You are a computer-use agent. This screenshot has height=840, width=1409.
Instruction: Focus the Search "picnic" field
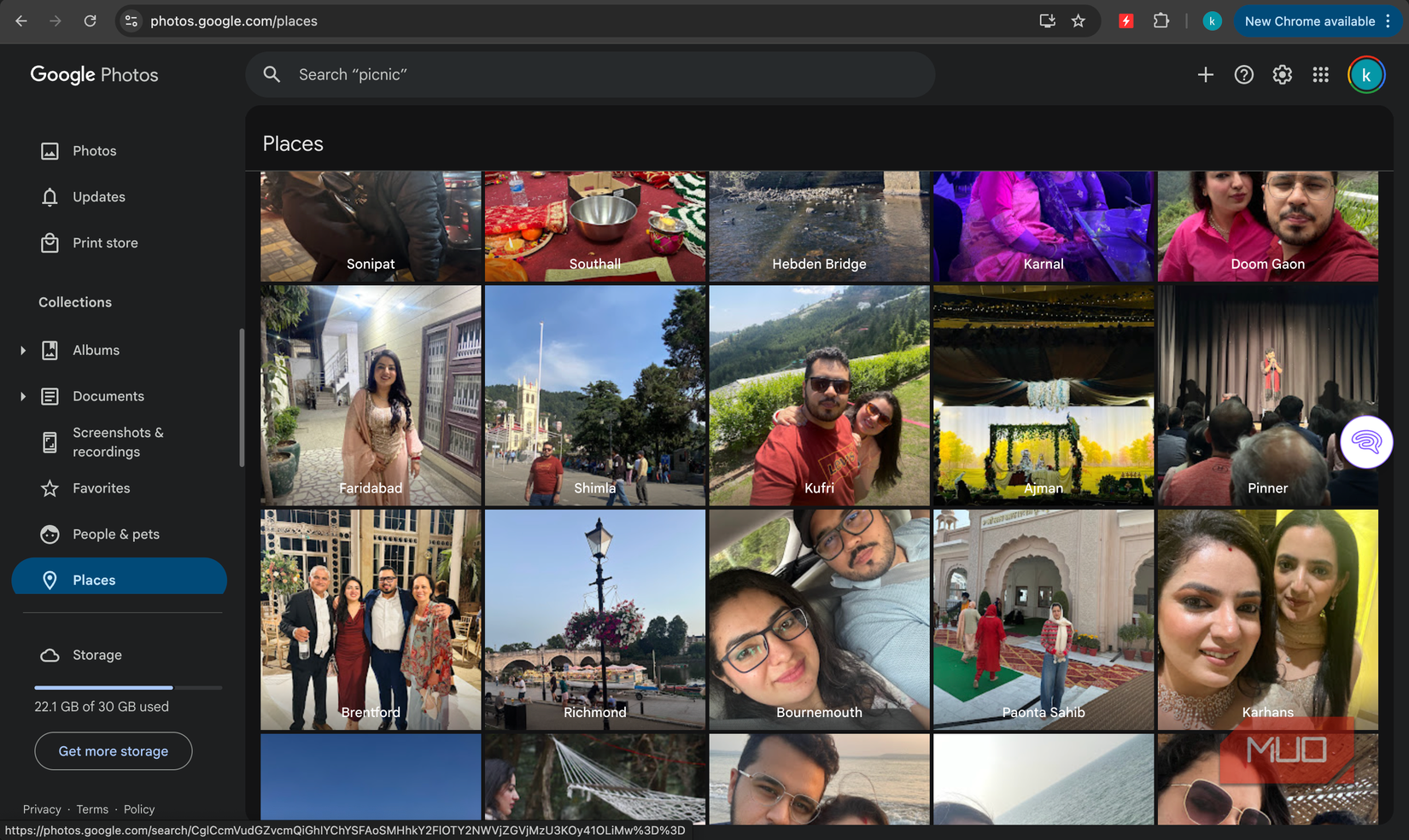tap(590, 74)
